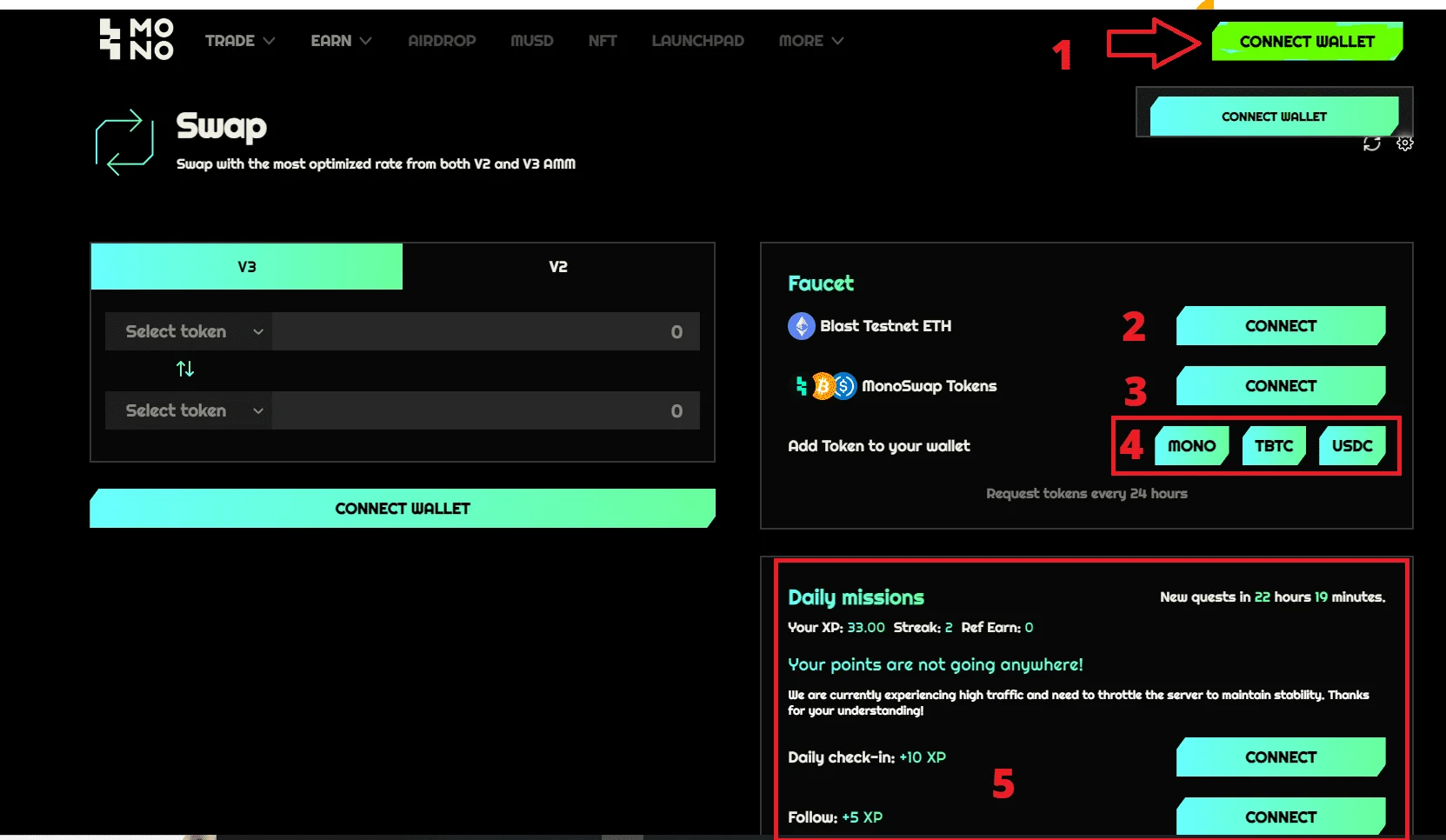
Task: Click CONNECT for MonoSwap Tokens faucet
Action: pyautogui.click(x=1281, y=386)
